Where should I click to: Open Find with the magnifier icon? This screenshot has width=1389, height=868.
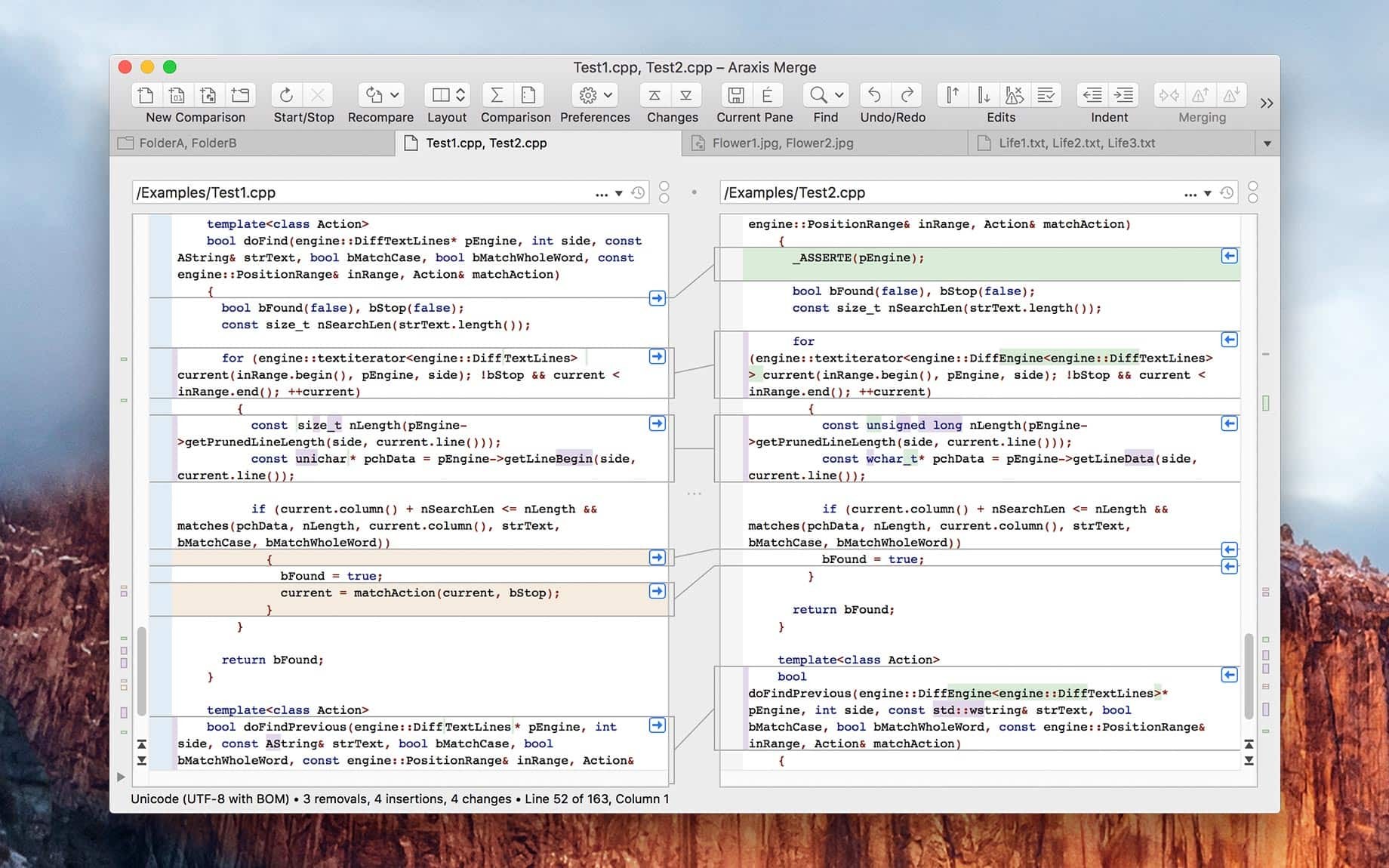[818, 95]
